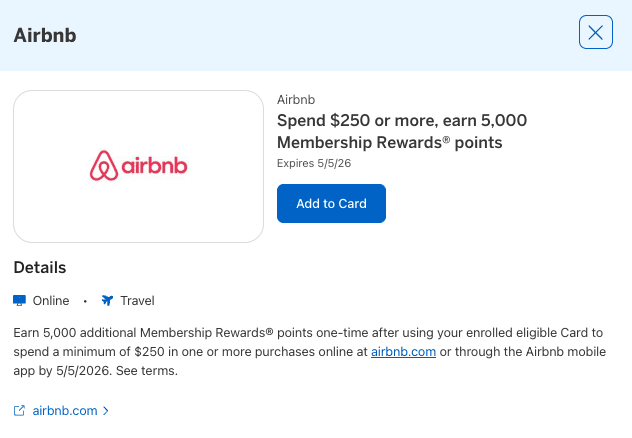Click the Travel category label

[137, 300]
